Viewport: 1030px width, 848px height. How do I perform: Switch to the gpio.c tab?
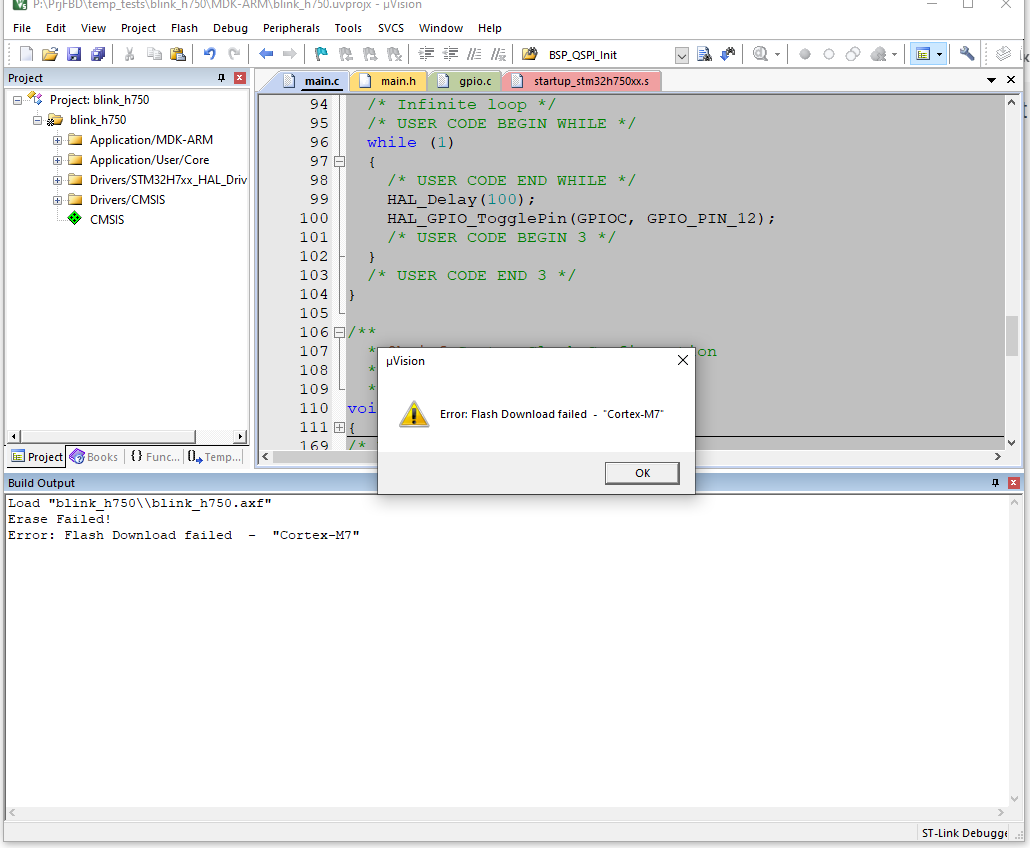[x=475, y=80]
